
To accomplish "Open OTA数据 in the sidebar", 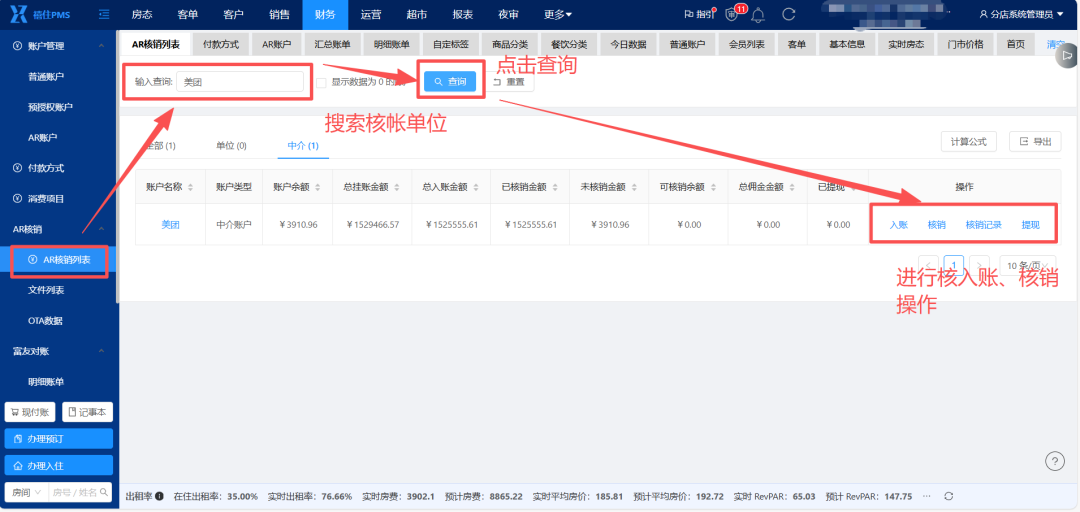I will tap(46, 320).
